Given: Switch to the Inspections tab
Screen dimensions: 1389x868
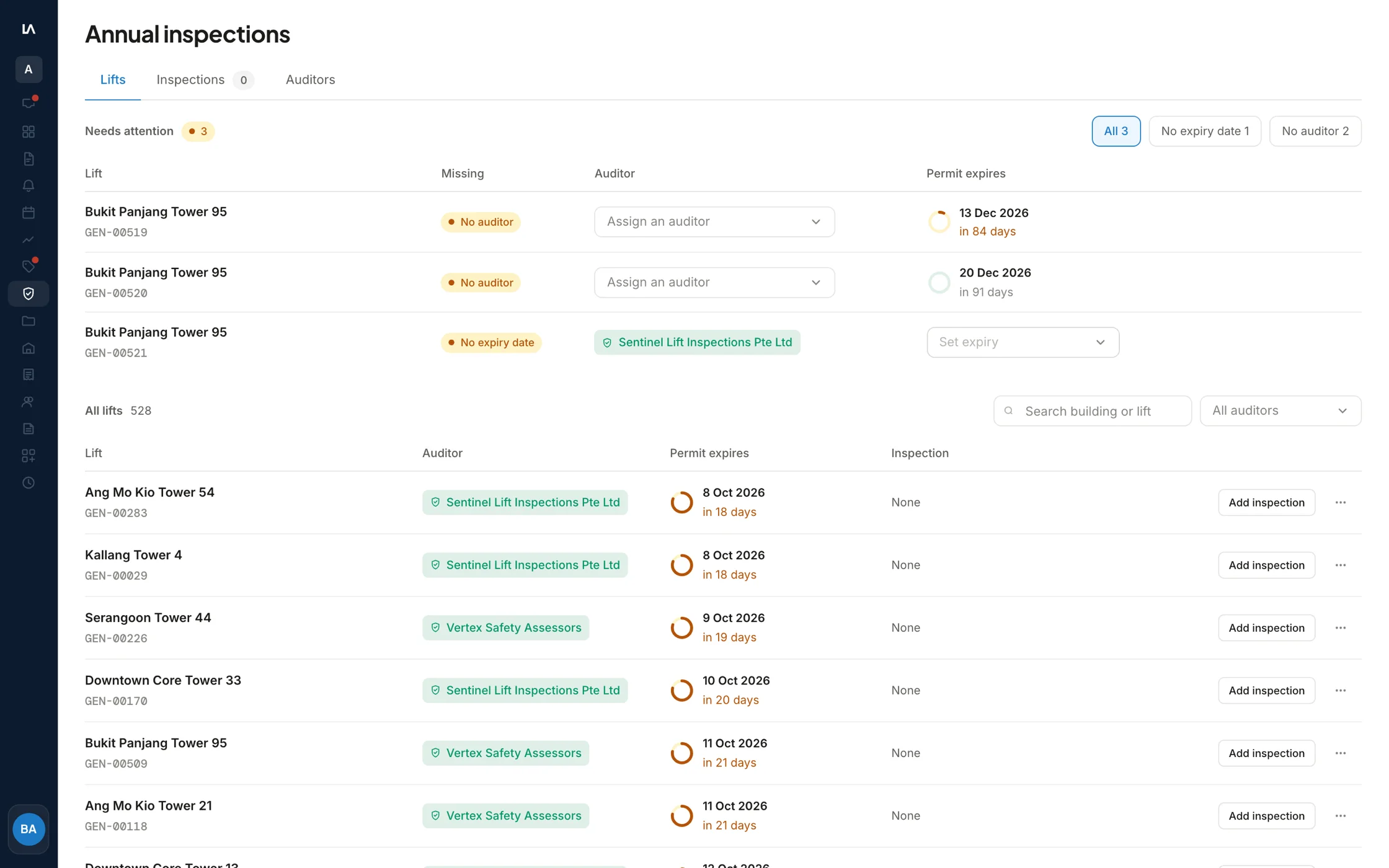Looking at the screenshot, I should (205, 79).
